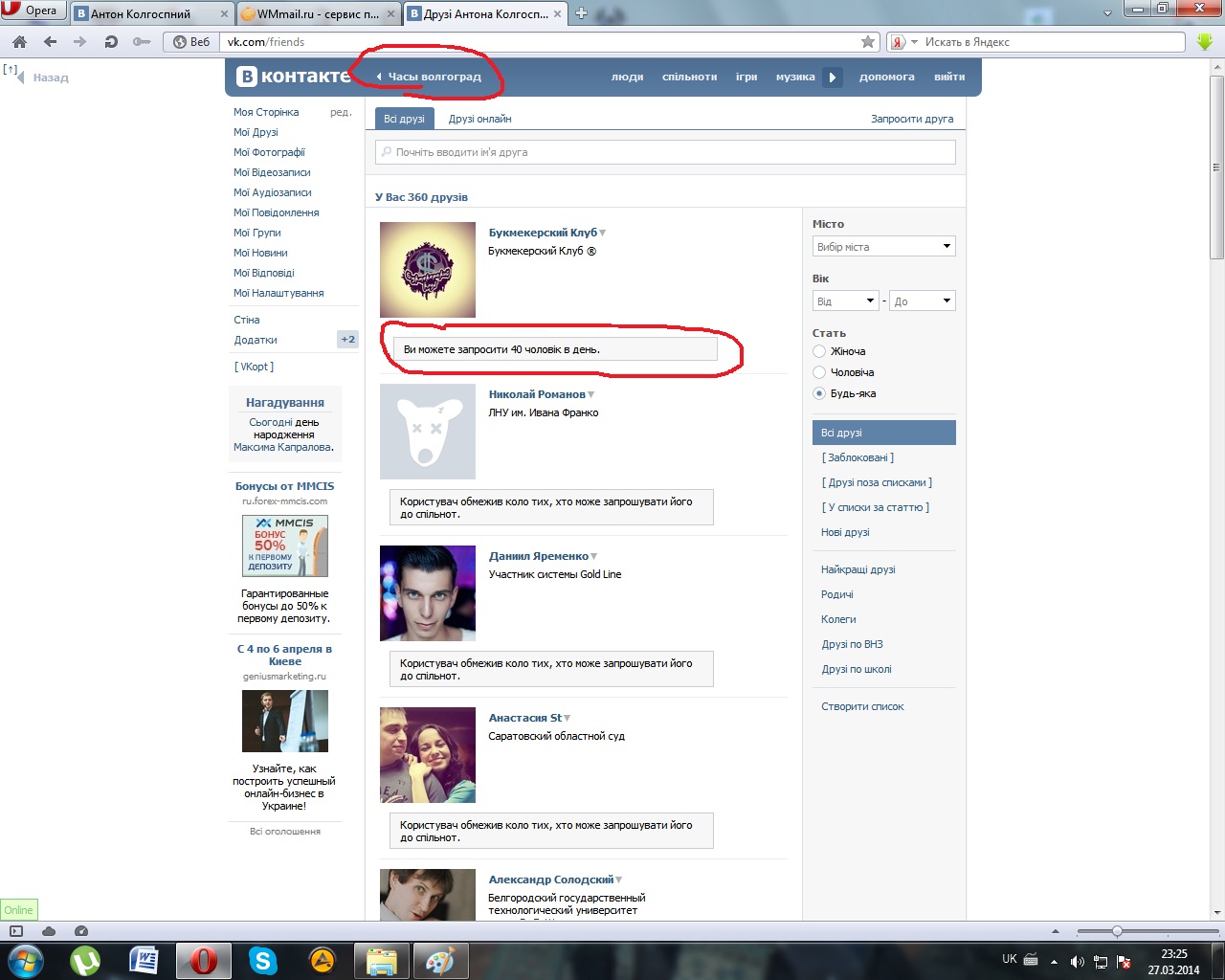
Task: Open Skype from the taskbar
Action: (262, 960)
